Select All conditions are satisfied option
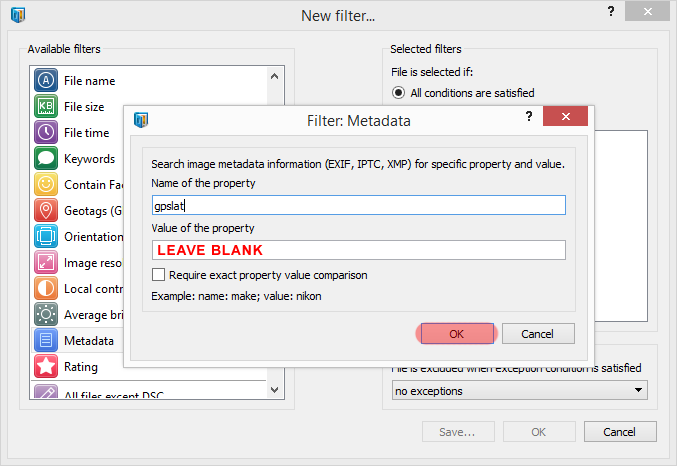The image size is (677, 466). (398, 93)
